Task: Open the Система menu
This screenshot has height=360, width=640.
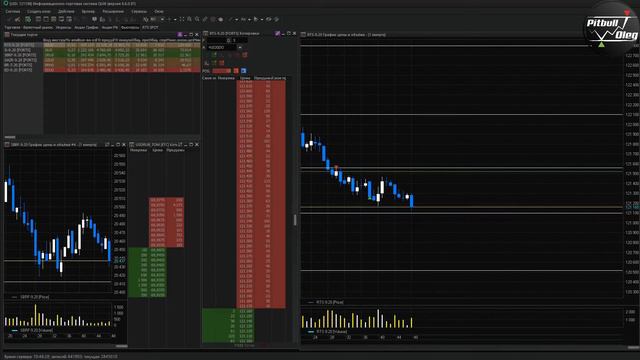Action: pyautogui.click(x=13, y=11)
